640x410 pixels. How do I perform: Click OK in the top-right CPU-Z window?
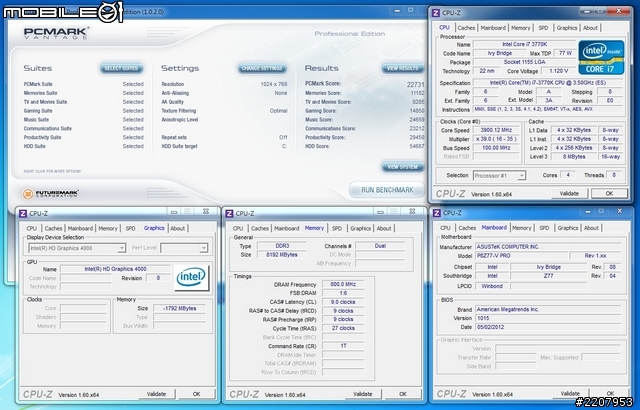609,194
